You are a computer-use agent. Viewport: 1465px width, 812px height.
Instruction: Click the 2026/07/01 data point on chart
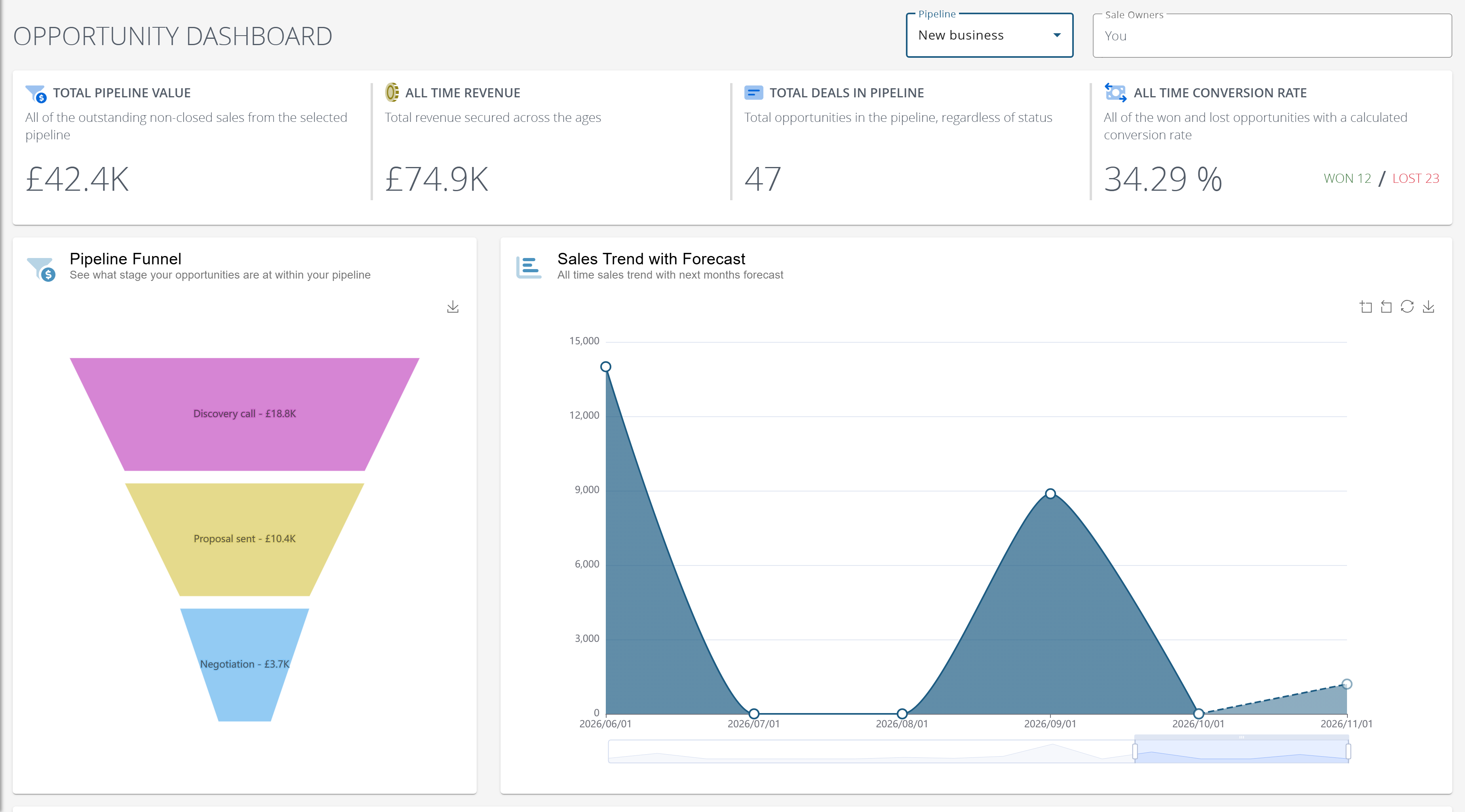(x=753, y=713)
